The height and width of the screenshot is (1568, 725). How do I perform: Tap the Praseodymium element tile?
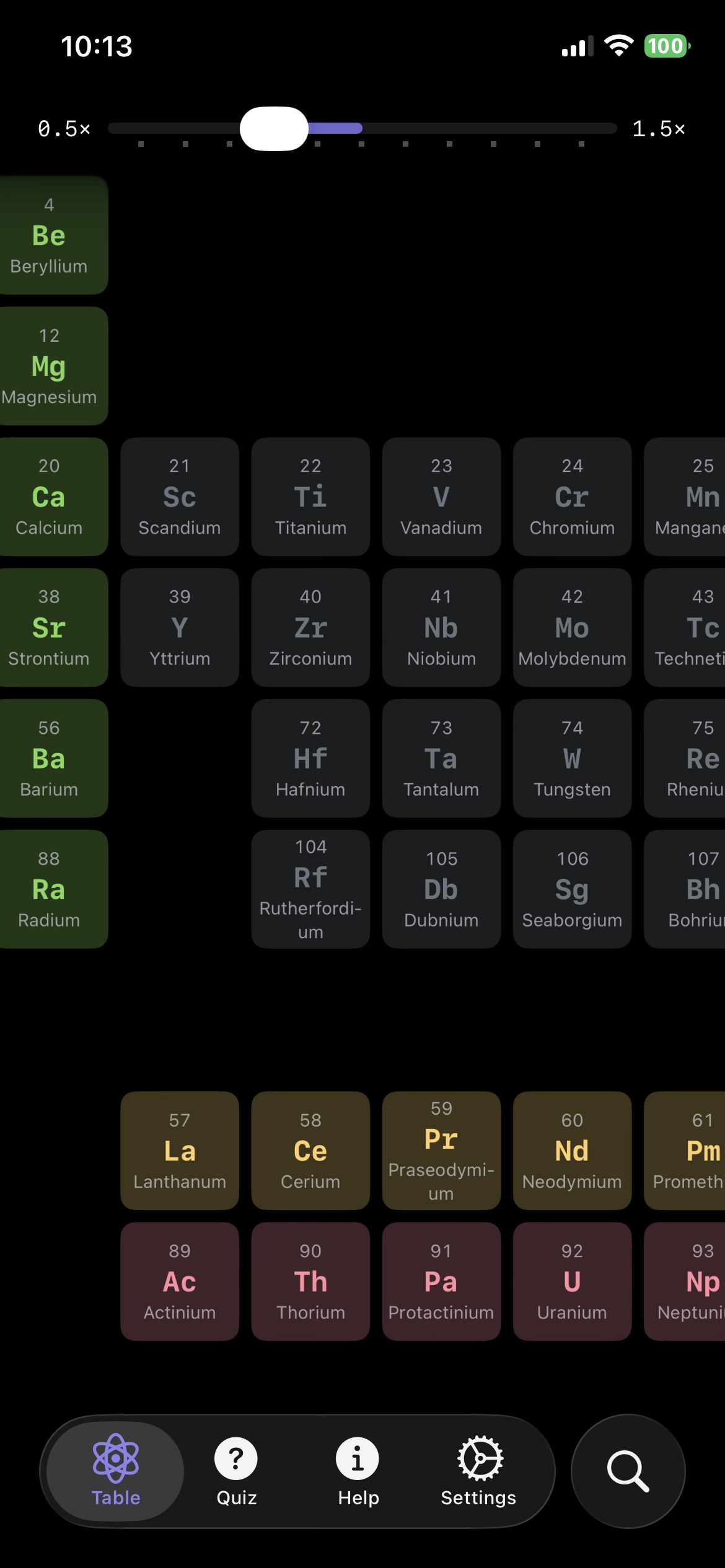point(441,1151)
